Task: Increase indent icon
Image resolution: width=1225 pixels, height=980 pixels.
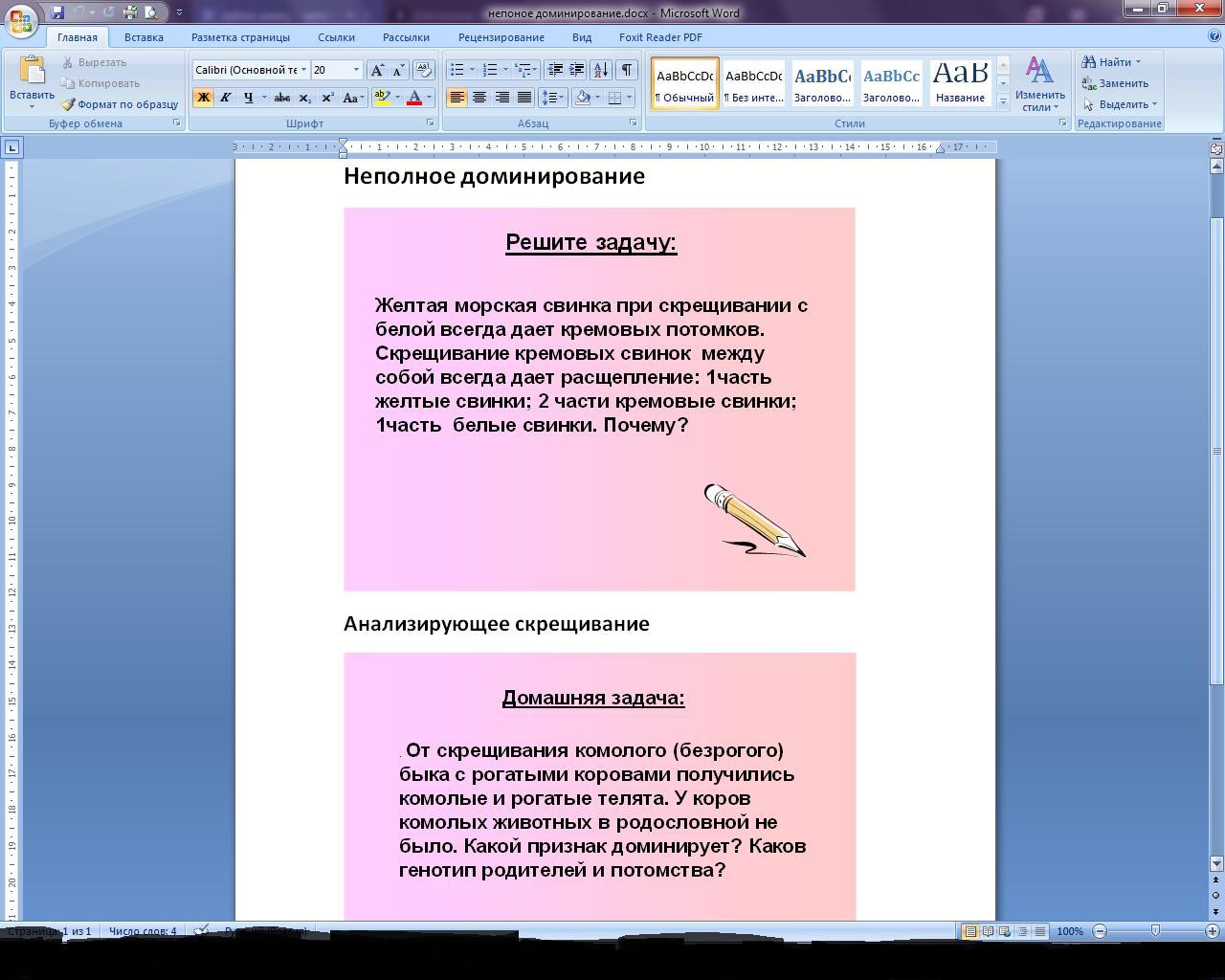Action: click(576, 70)
